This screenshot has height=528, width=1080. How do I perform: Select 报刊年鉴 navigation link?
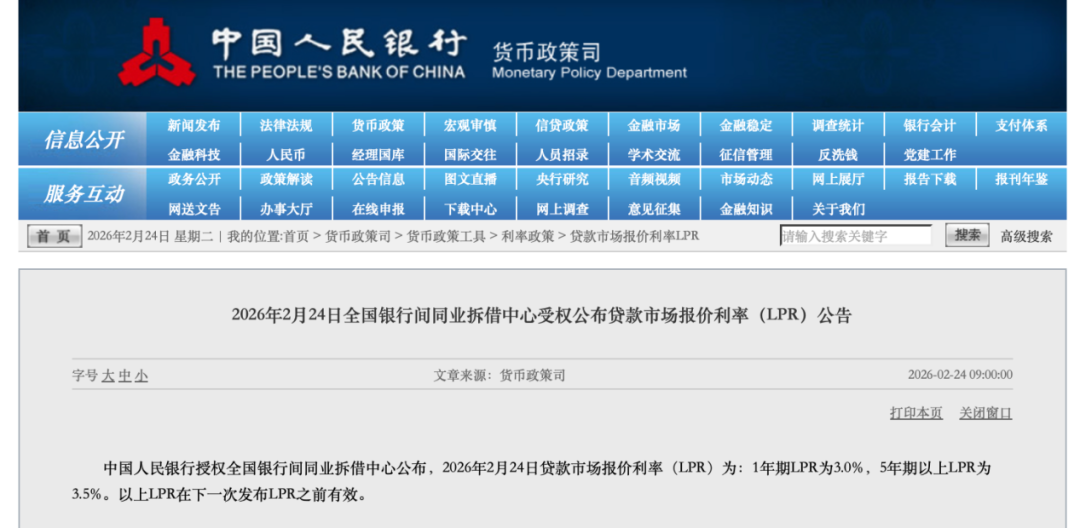pos(1021,180)
